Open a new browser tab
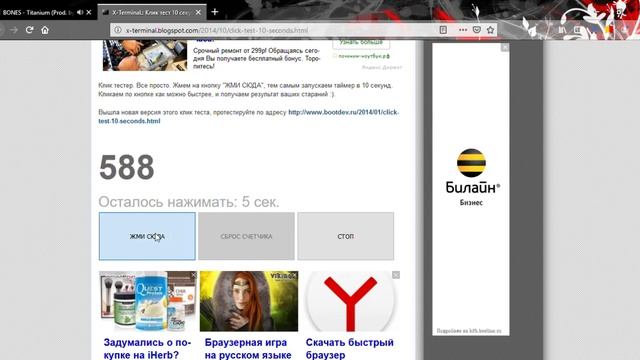The height and width of the screenshot is (360, 640). tap(215, 12)
